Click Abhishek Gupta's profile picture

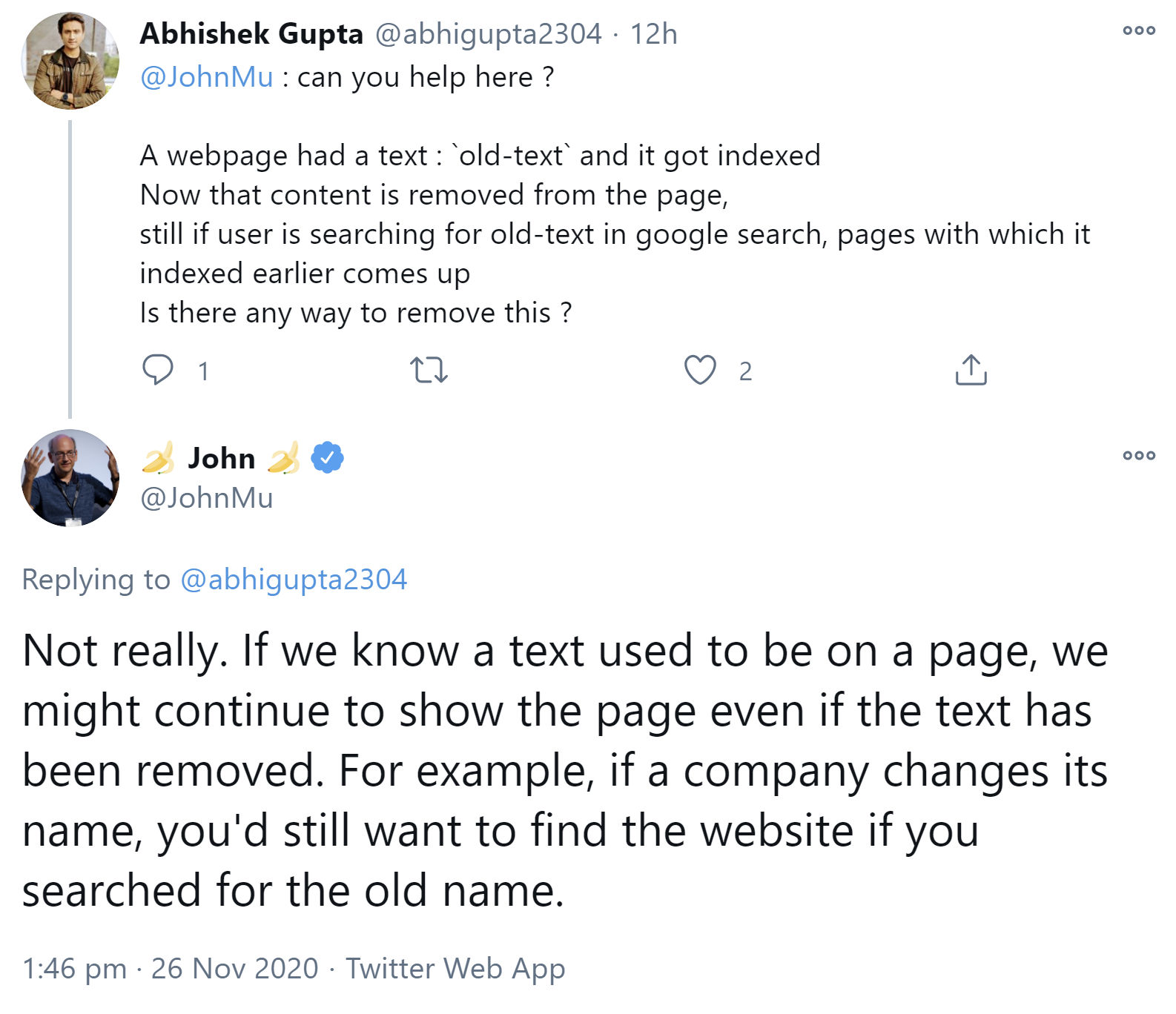[x=70, y=61]
